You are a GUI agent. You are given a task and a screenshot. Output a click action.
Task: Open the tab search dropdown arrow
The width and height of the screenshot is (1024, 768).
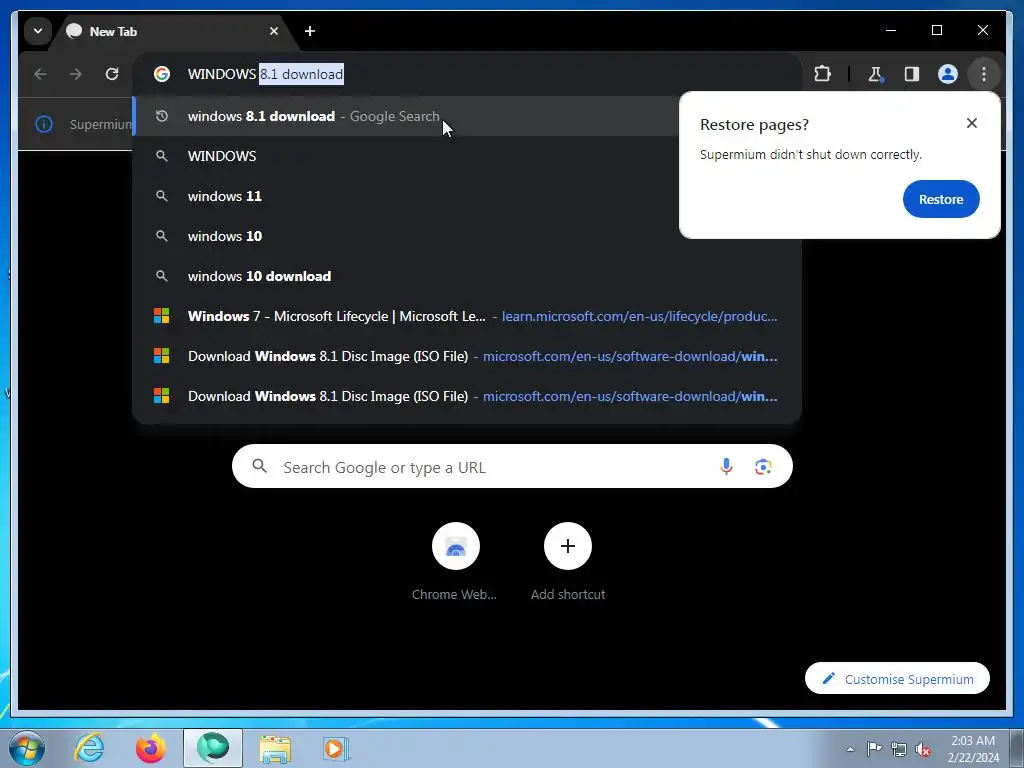click(x=38, y=31)
